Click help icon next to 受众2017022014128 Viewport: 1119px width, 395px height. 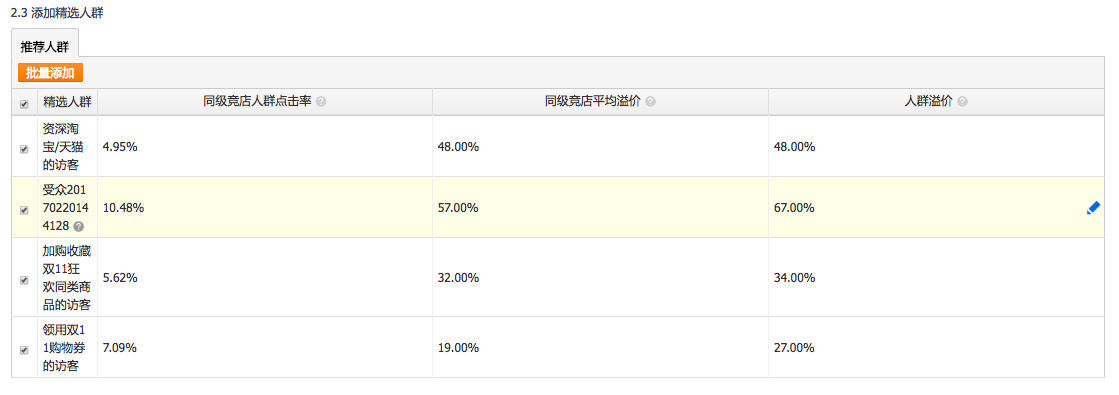(79, 226)
